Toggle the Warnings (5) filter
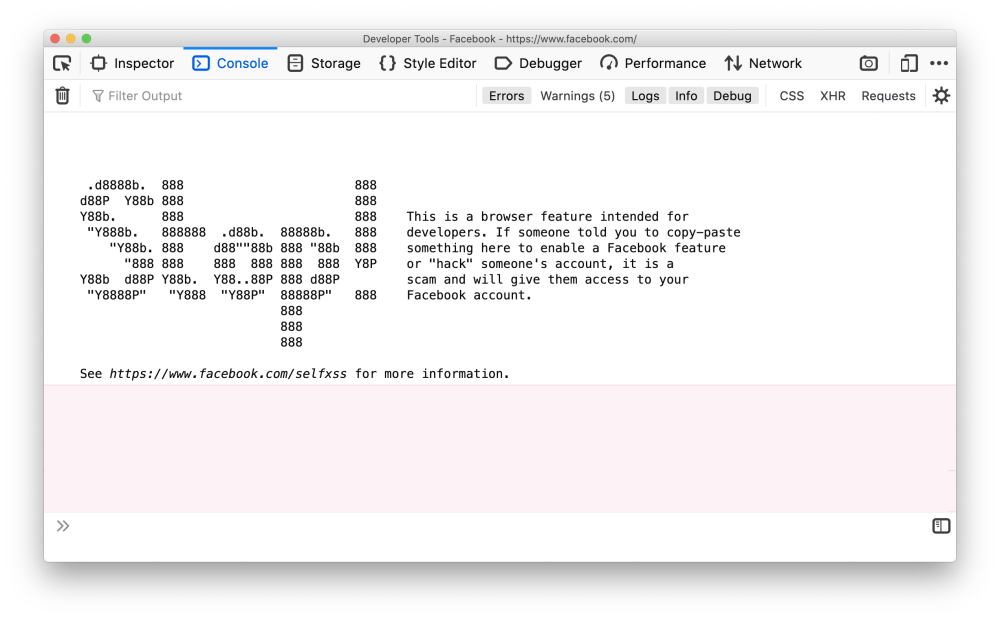 (x=578, y=96)
